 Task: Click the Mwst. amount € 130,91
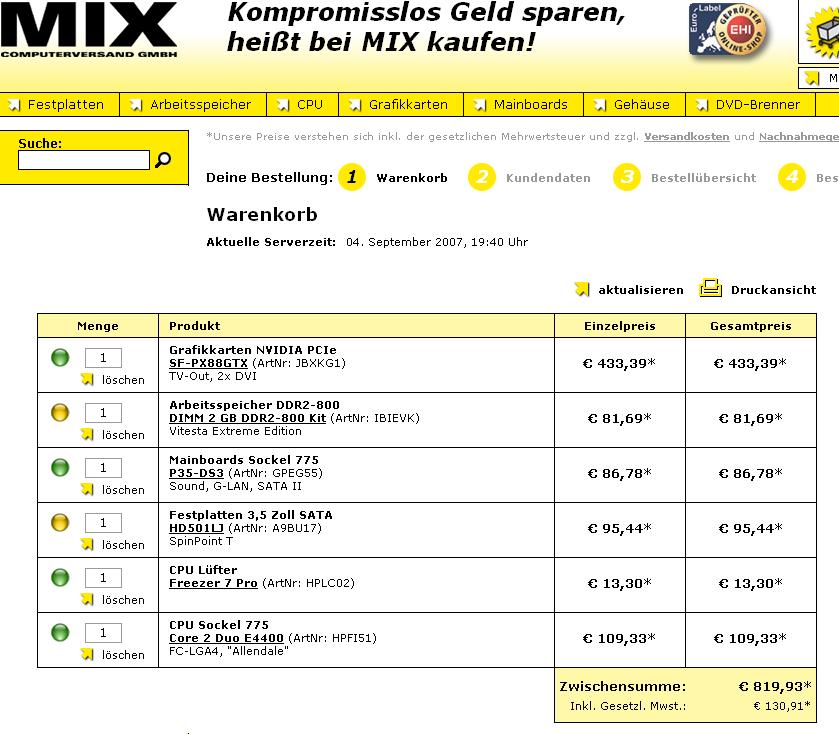click(782, 706)
